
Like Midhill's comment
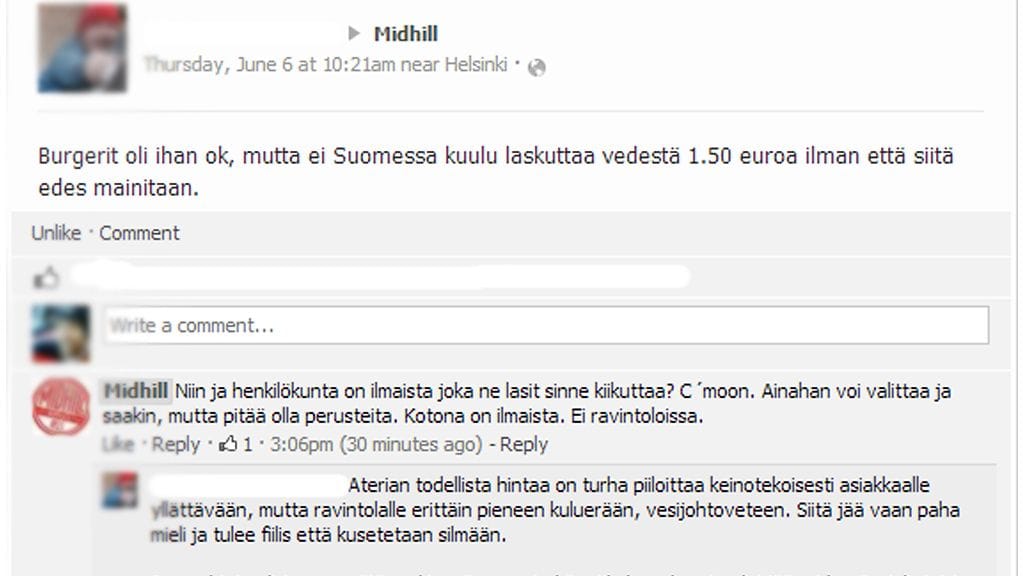[x=117, y=444]
